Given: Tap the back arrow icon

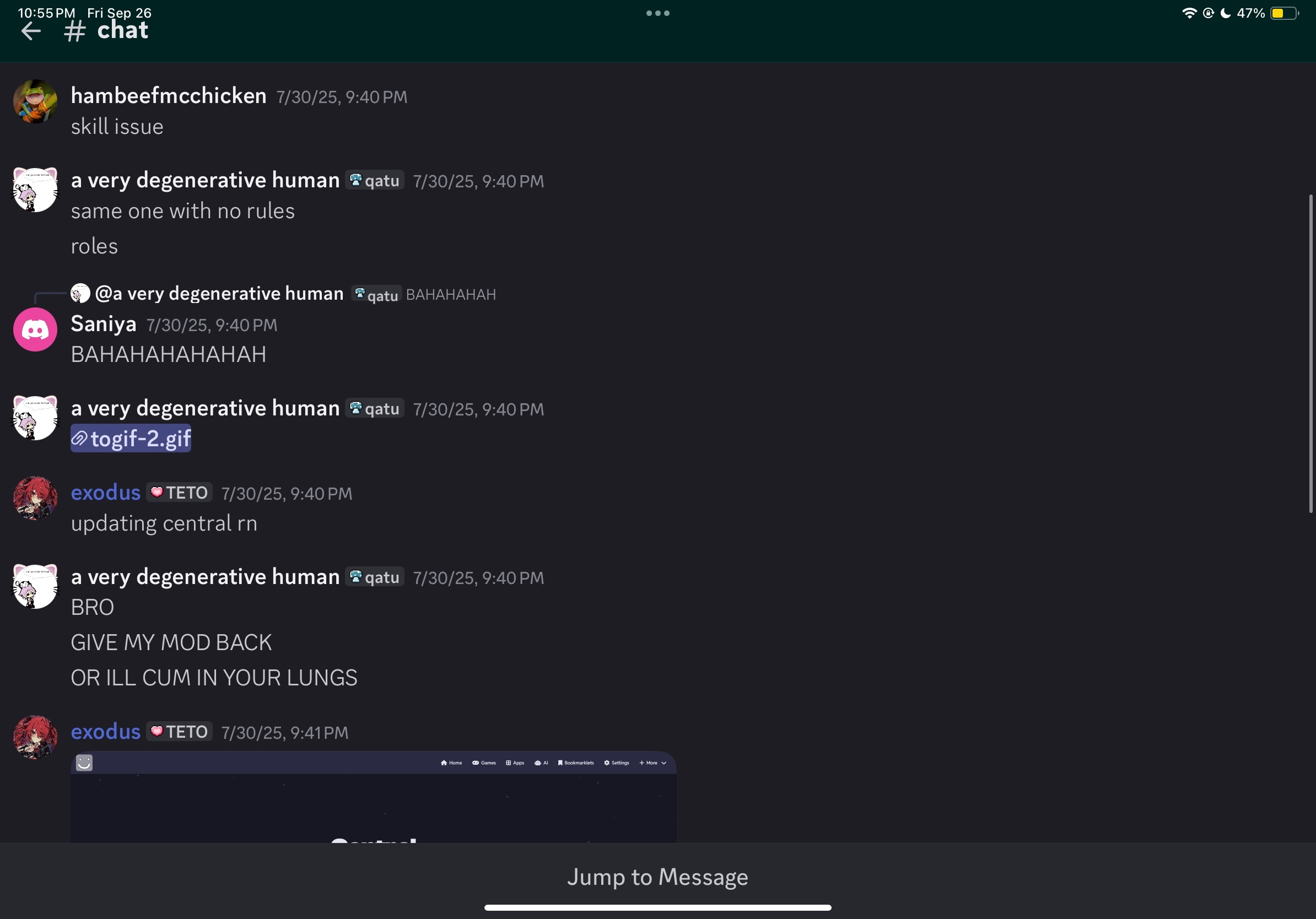Looking at the screenshot, I should coord(31,31).
